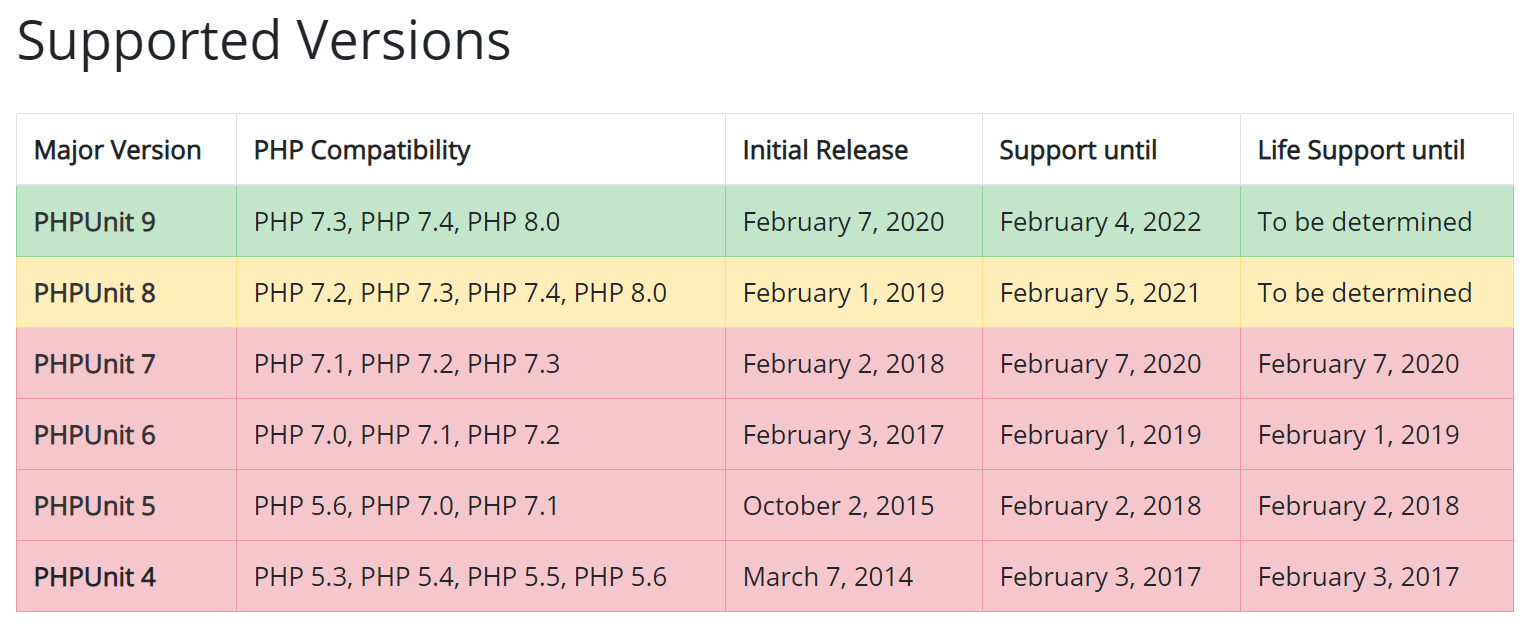Click the PHPUnit 5 row label

95,506
